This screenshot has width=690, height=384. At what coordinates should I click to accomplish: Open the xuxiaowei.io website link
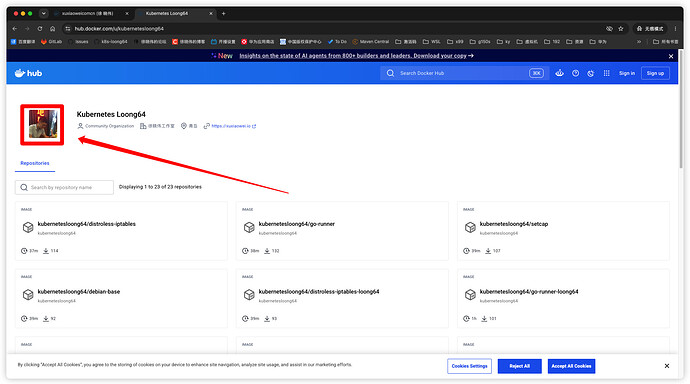tap(234, 126)
